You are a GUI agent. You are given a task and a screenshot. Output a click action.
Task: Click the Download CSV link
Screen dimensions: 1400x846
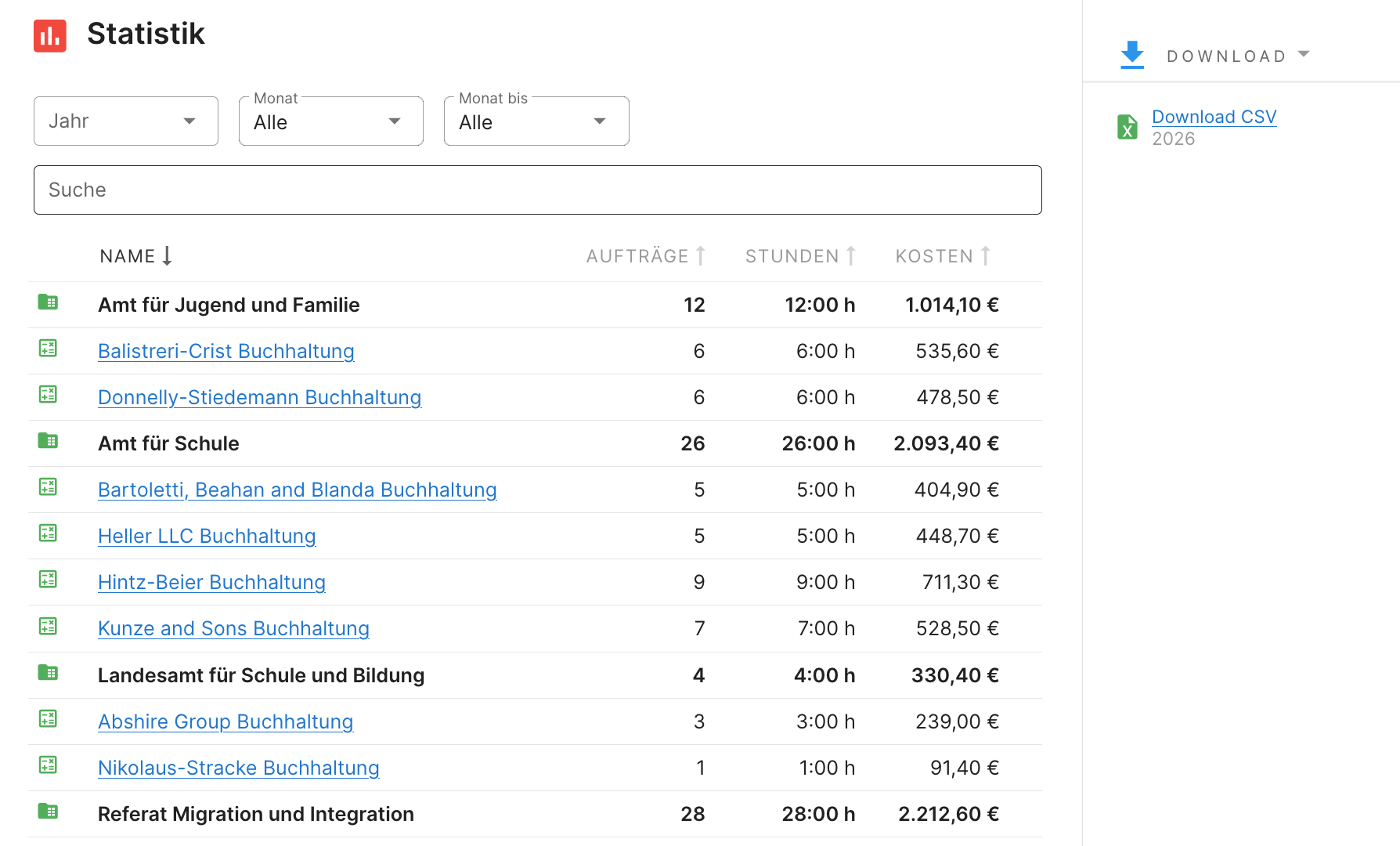pyautogui.click(x=1214, y=117)
